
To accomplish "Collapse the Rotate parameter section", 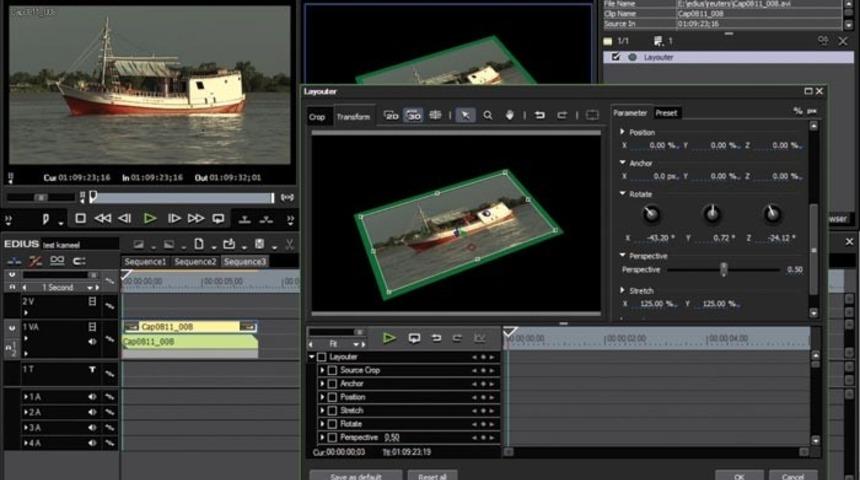I will tap(623, 194).
